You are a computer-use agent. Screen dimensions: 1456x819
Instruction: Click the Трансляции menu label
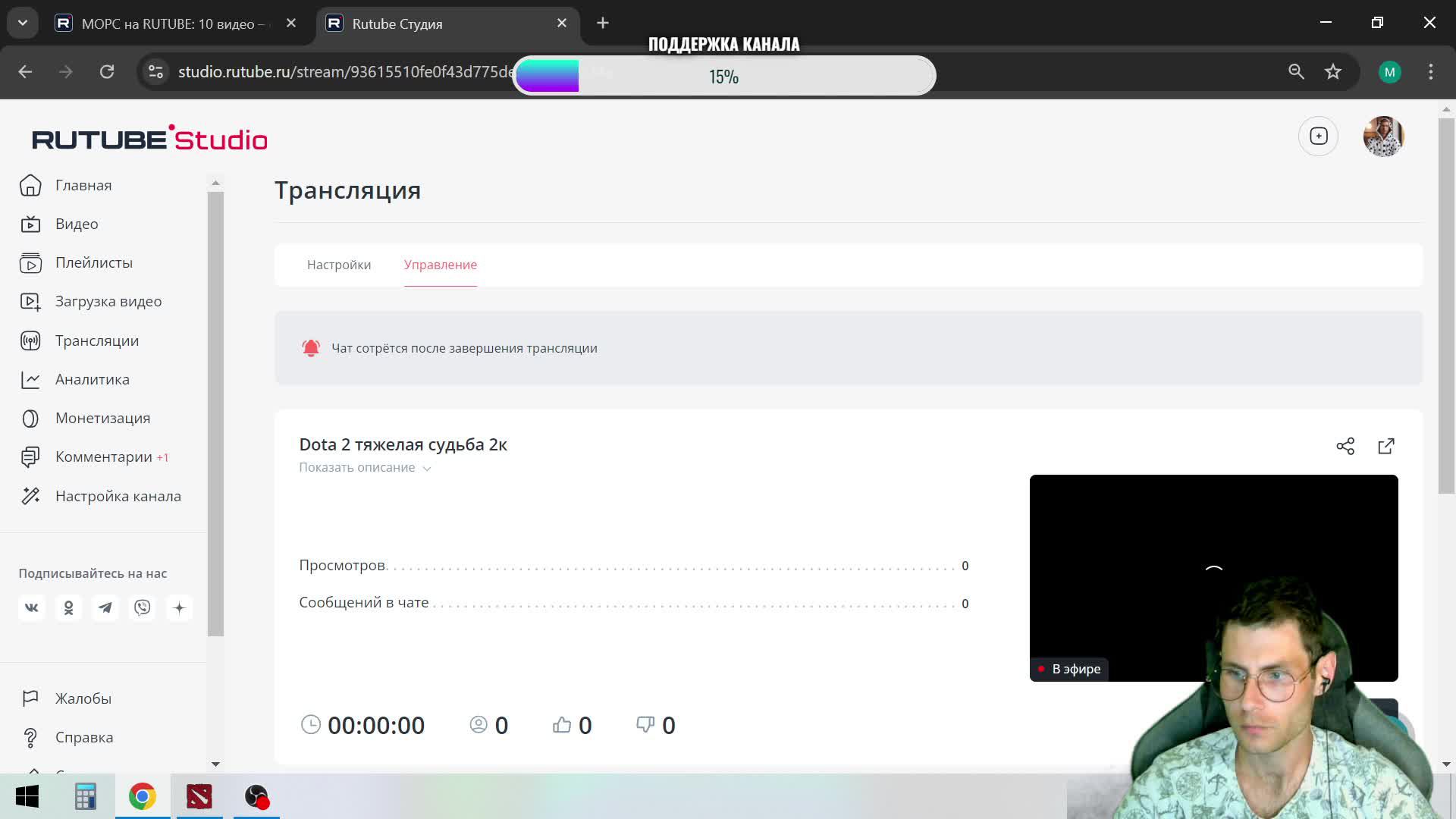click(97, 340)
